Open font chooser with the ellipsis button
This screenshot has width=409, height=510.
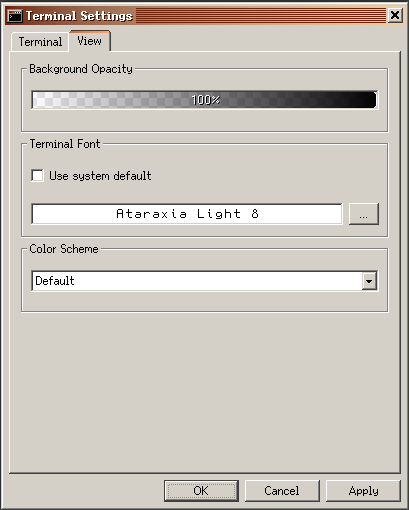(x=364, y=214)
